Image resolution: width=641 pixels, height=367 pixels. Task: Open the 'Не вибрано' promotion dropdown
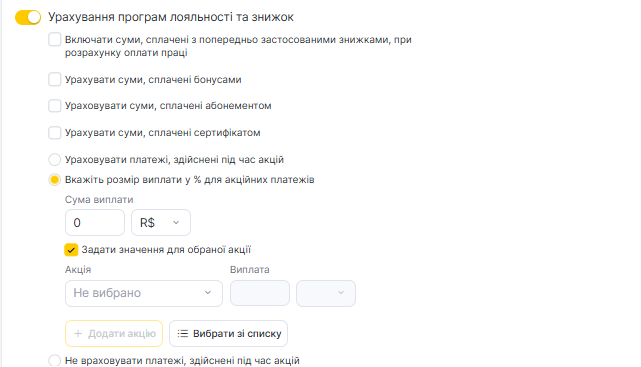click(144, 293)
